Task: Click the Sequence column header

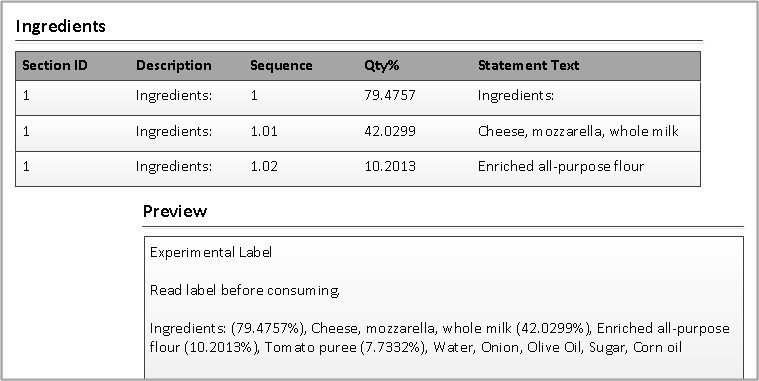Action: (281, 66)
